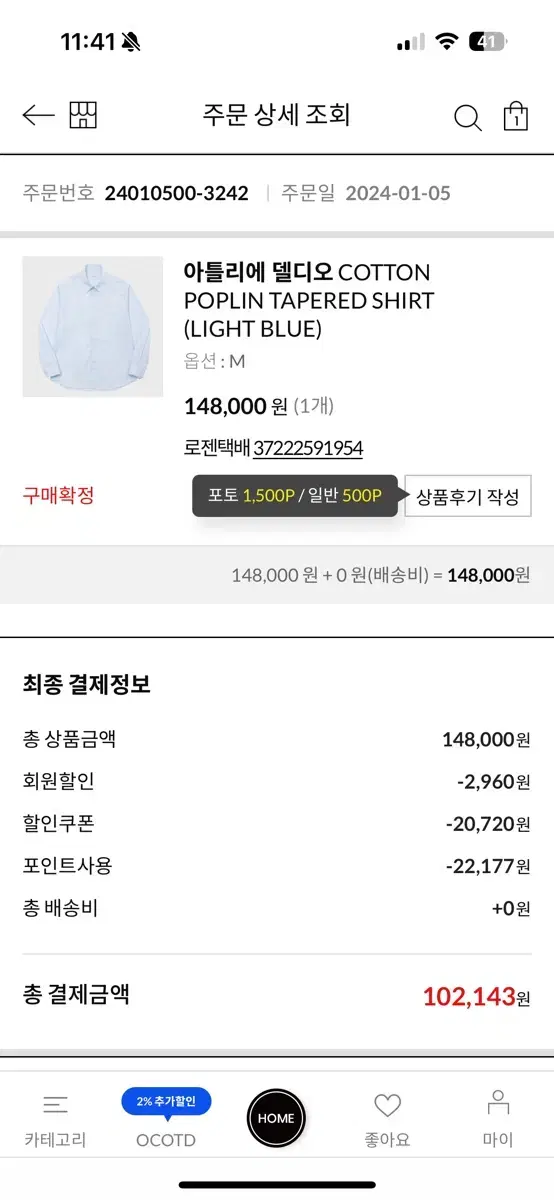This screenshot has height=1200, width=554.
Task: Open the 카테고리 hamburger menu icon
Action: [x=56, y=1105]
